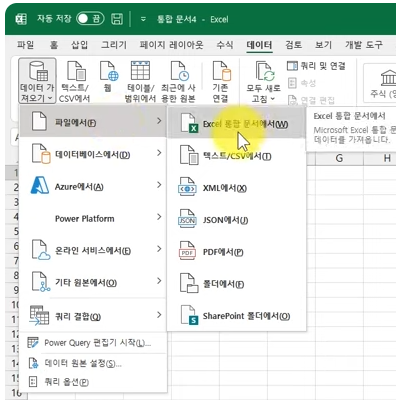
Task: Choose XML에서(X) in the submenu
Action: (x=236, y=188)
